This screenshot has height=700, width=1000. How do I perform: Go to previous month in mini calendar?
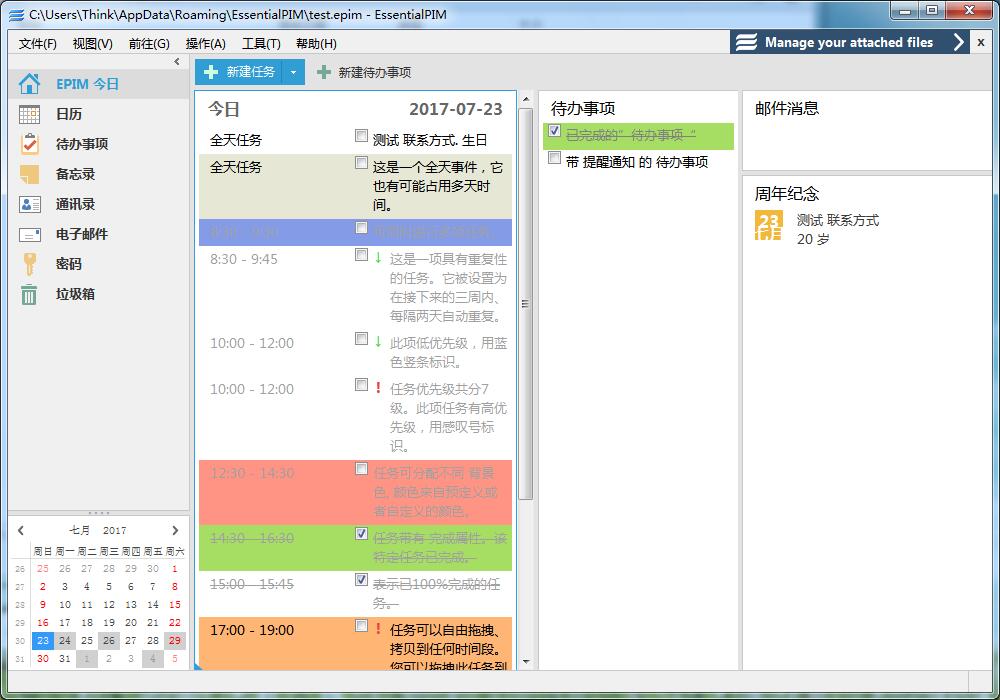(x=21, y=530)
